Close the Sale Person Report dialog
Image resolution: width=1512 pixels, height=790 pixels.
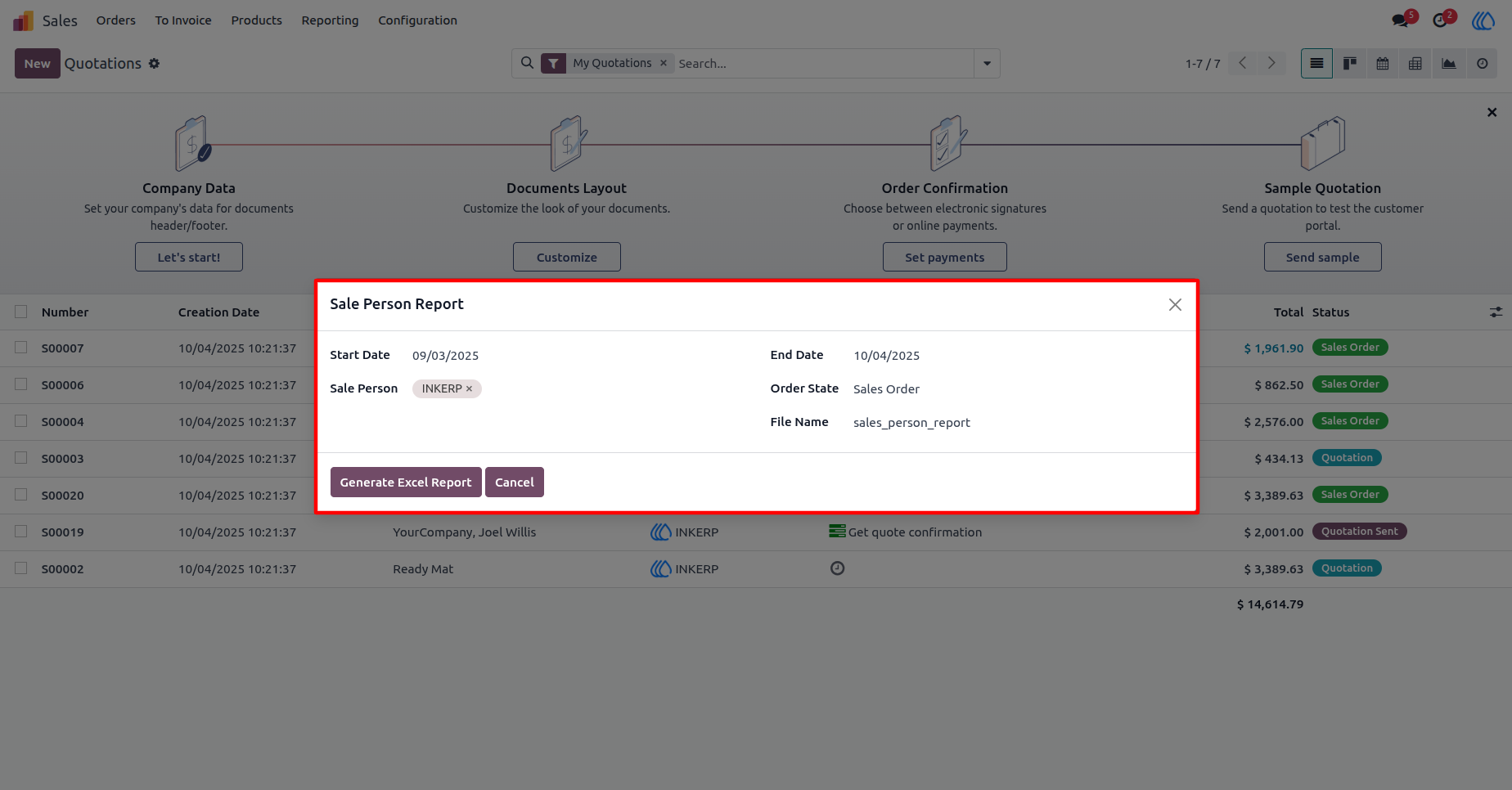tap(1175, 305)
